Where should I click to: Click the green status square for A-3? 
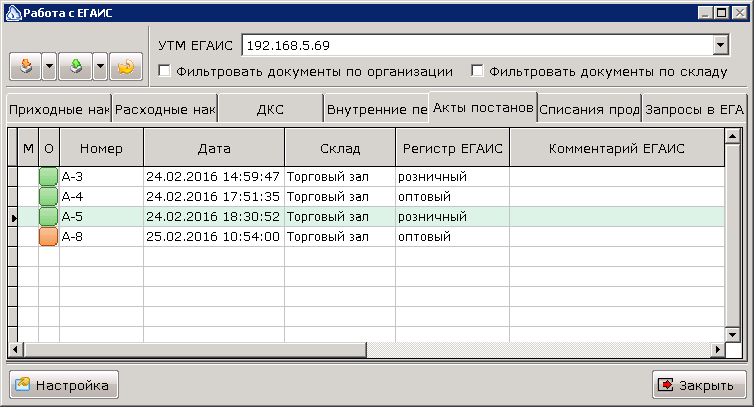tap(49, 177)
